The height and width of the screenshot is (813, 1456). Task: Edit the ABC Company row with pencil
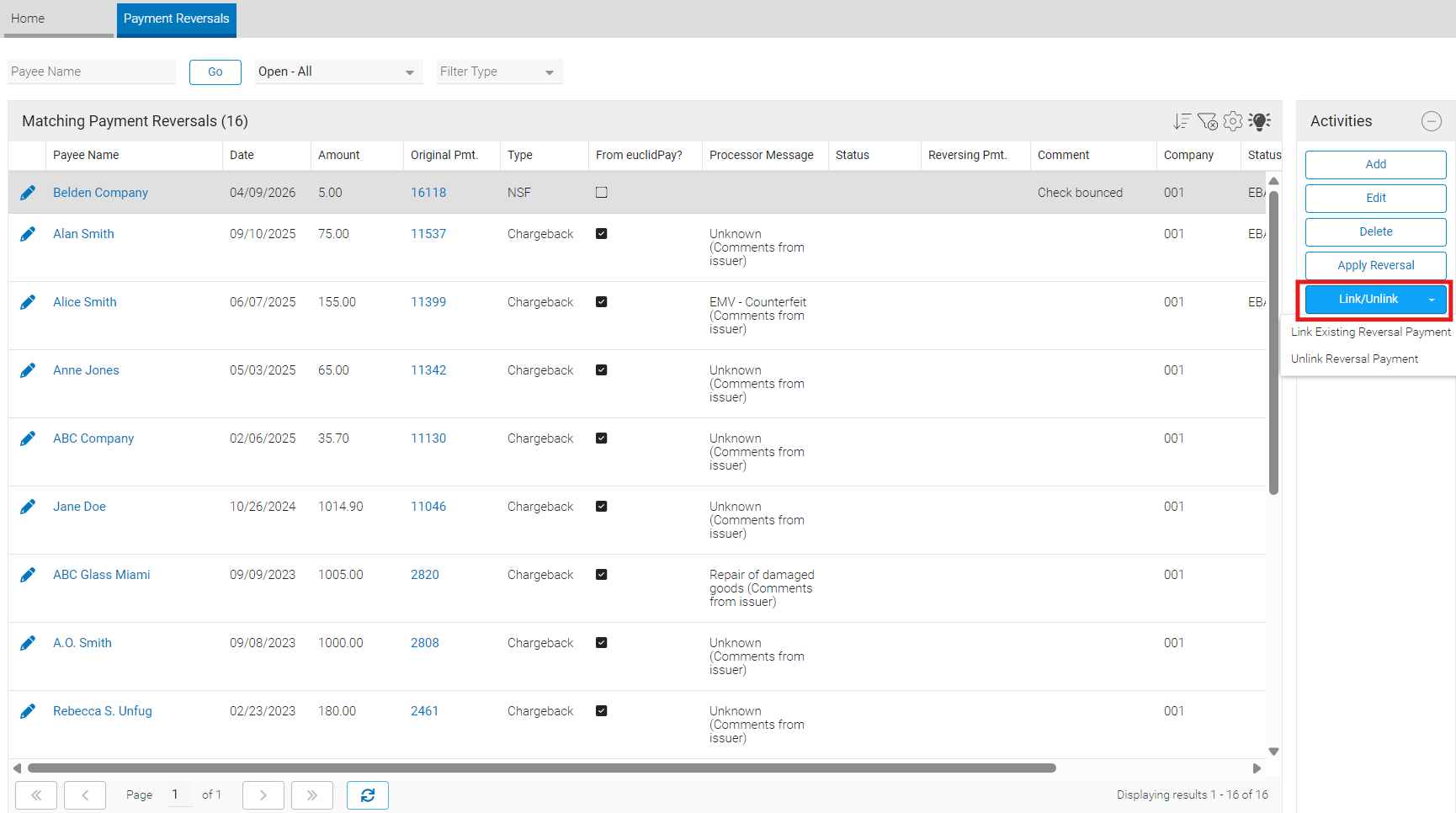tap(28, 438)
